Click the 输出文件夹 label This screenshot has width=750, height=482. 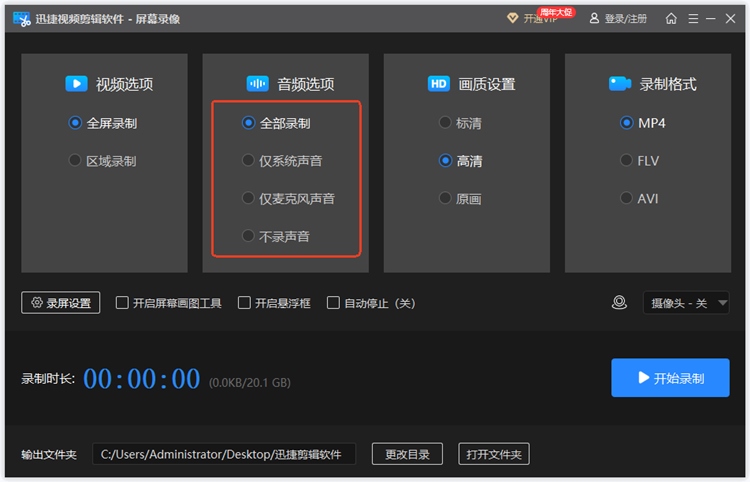click(x=49, y=454)
